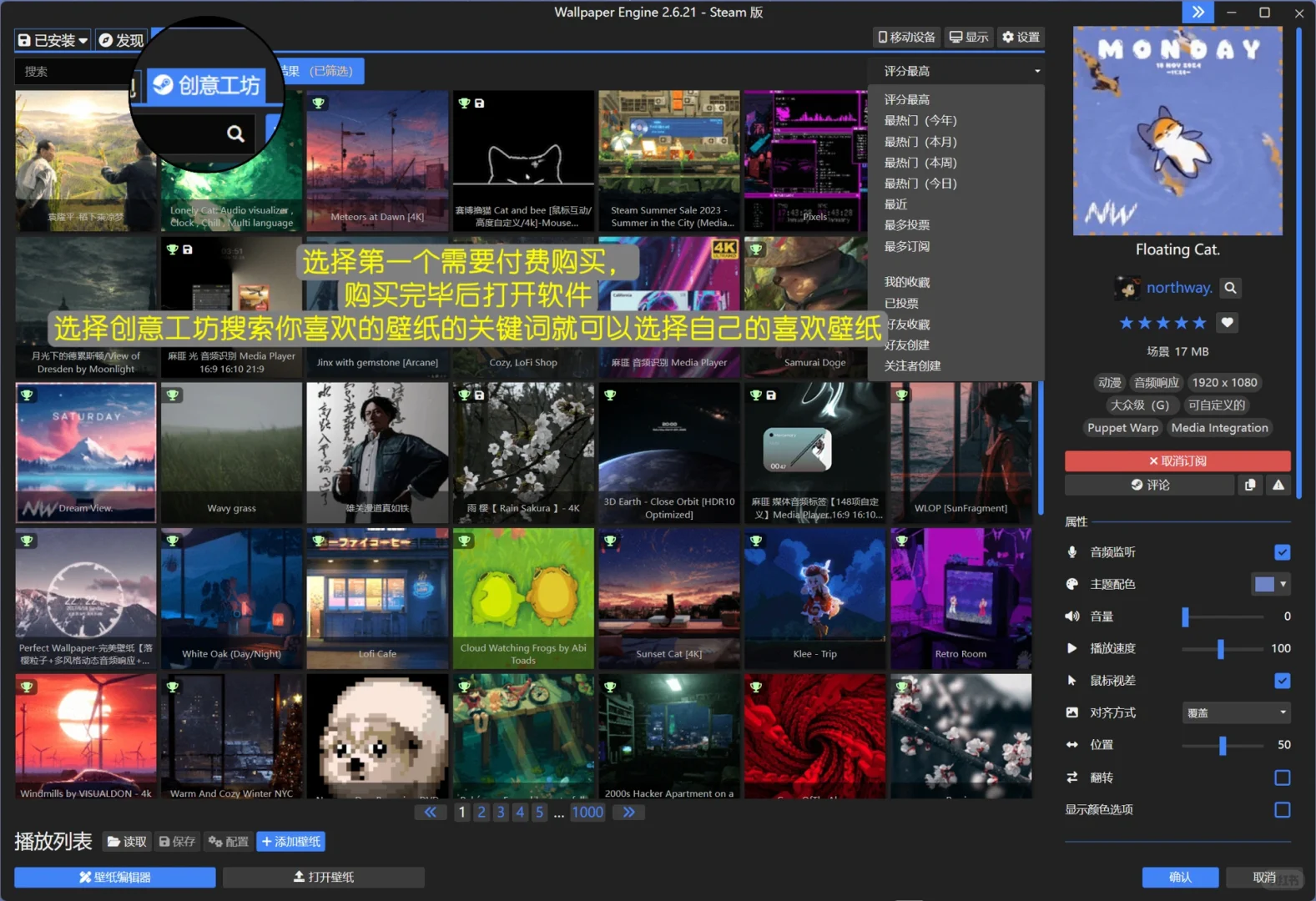This screenshot has width=1316, height=901.
Task: Select 最多投票 sort option
Action: point(907,225)
